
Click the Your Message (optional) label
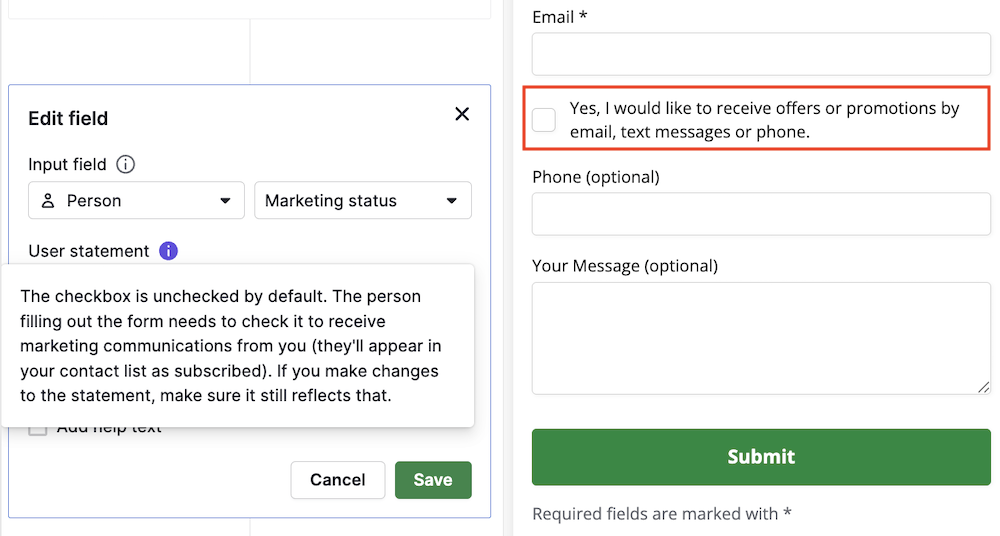tap(625, 266)
